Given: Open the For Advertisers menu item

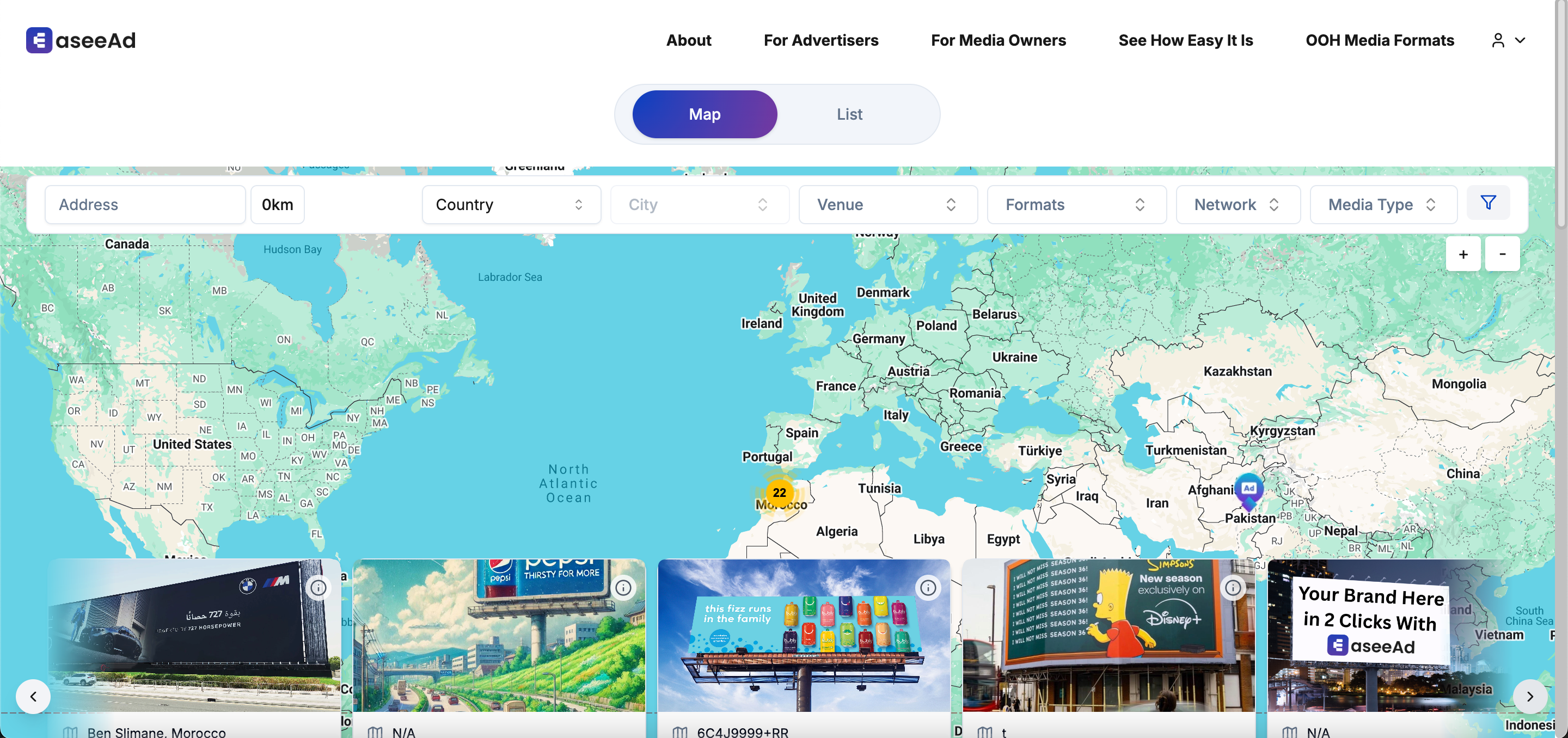Looking at the screenshot, I should tap(820, 40).
